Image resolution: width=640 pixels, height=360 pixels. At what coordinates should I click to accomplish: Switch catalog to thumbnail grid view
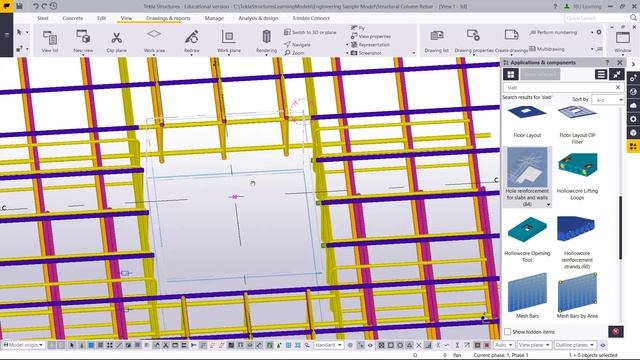[x=510, y=74]
